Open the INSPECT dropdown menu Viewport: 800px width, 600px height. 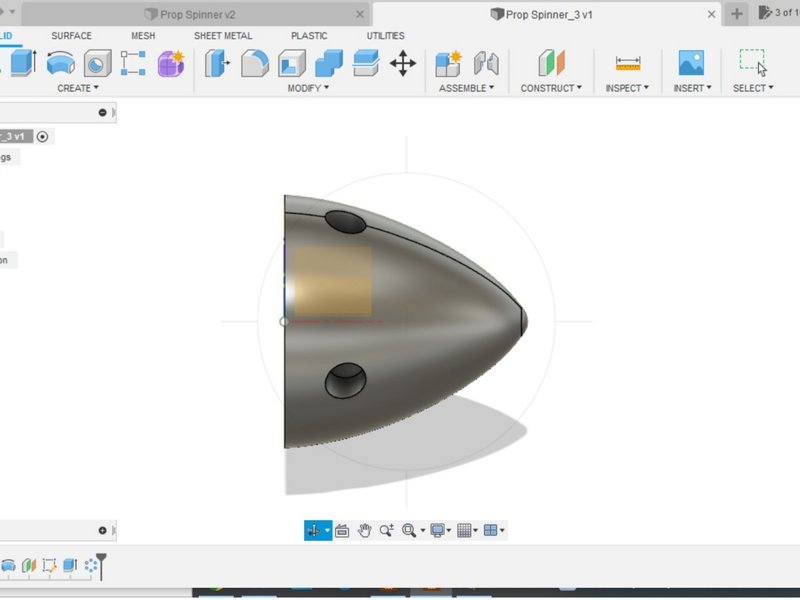coord(627,88)
